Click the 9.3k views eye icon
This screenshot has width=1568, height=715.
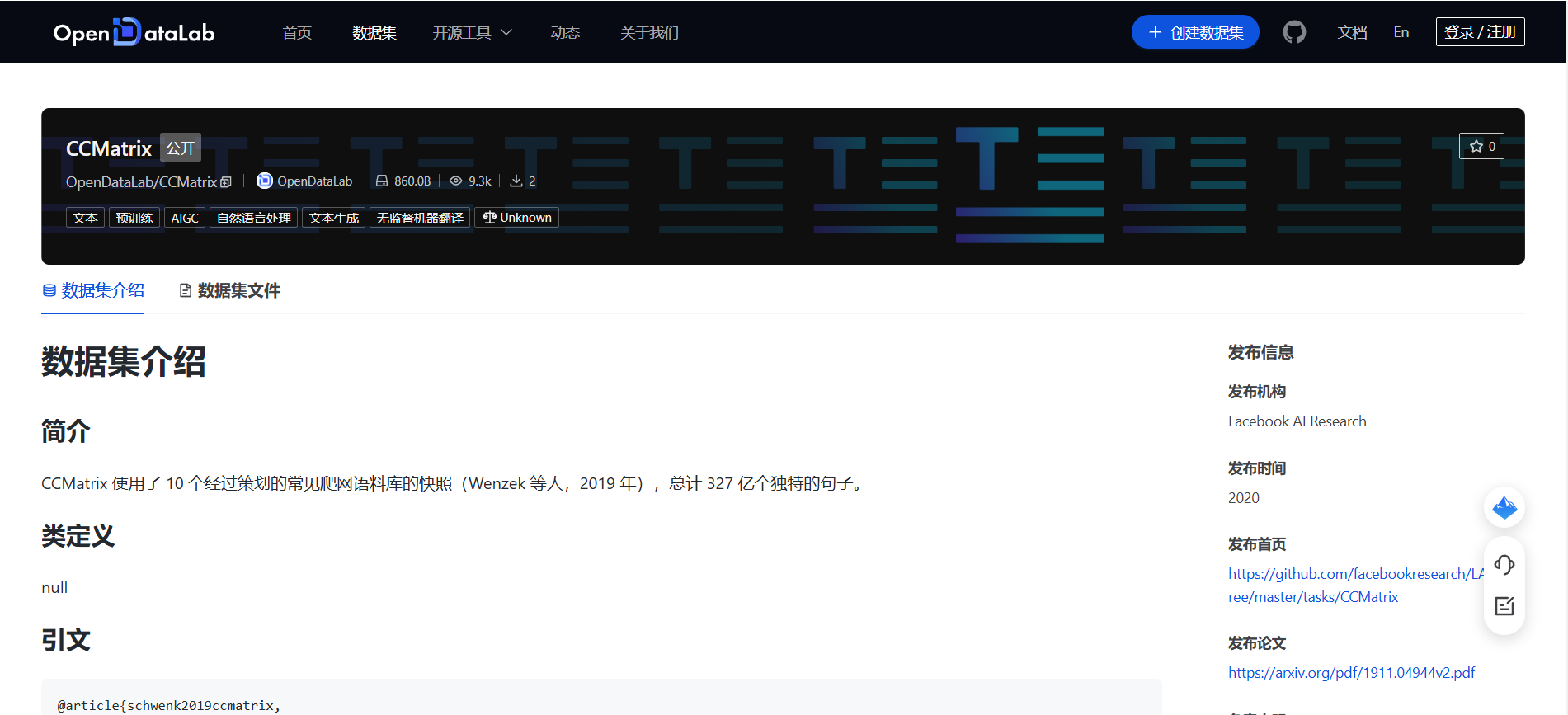click(x=455, y=181)
